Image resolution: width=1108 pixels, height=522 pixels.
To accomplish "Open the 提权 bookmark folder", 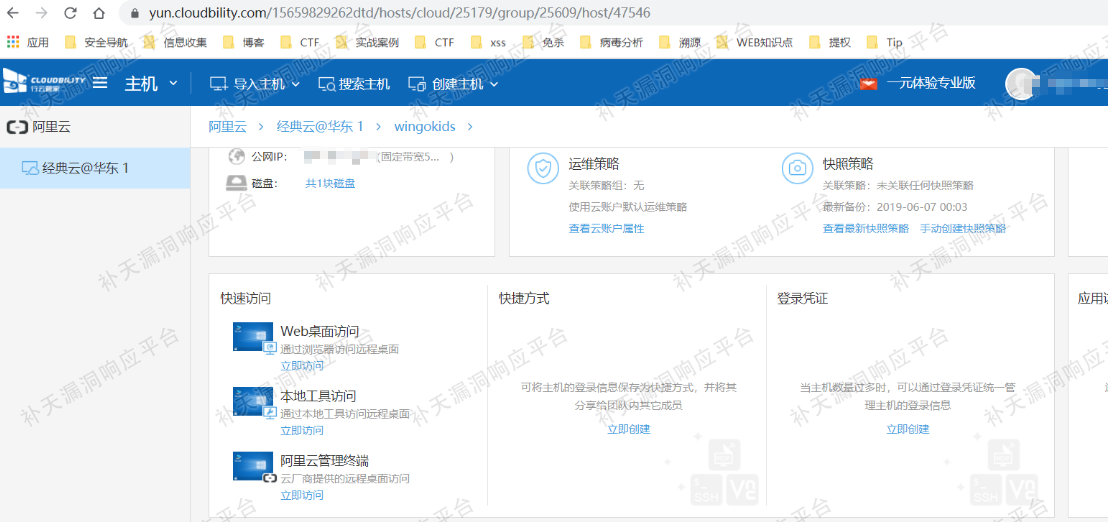I will (830, 42).
